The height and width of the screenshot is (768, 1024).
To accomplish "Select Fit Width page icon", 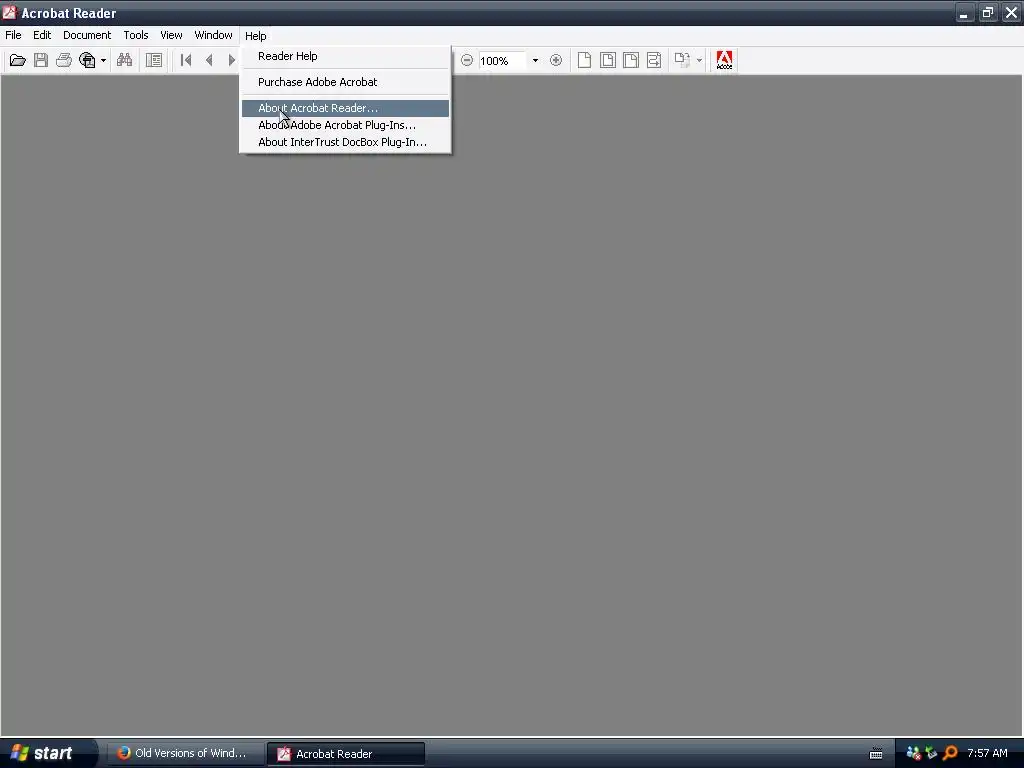I will pos(631,61).
